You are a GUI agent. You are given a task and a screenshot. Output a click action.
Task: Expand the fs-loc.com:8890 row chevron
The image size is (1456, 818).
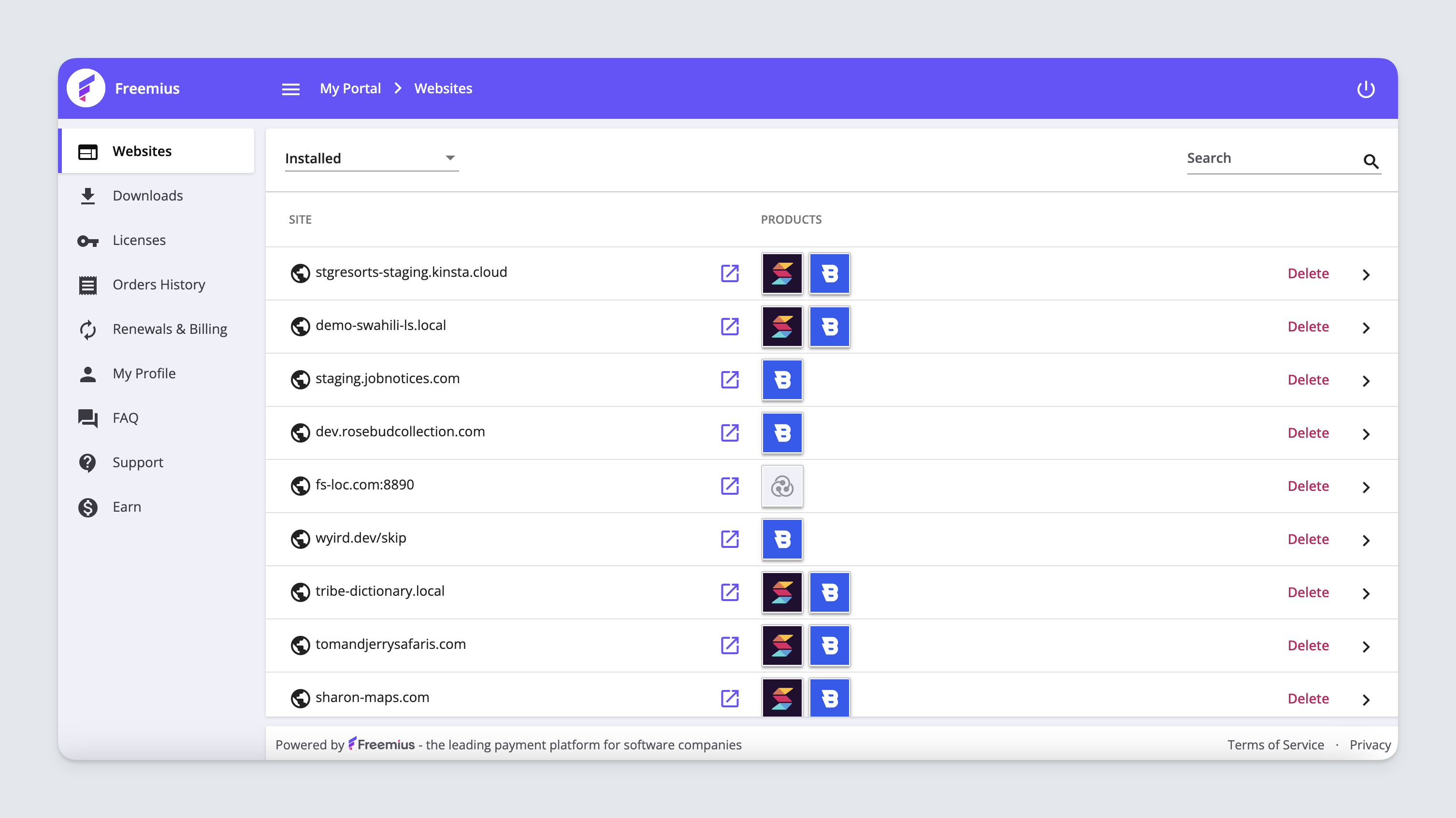tap(1366, 488)
